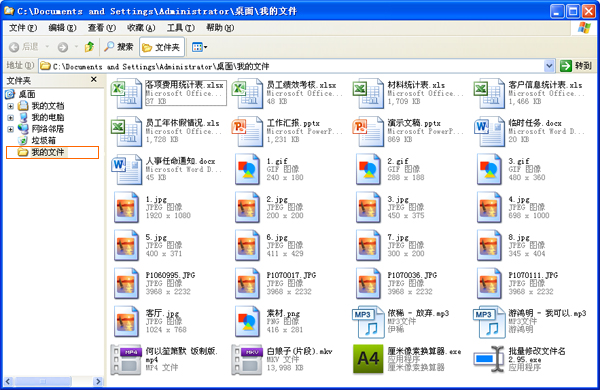This screenshot has height=390, width=600.
Task: Click the P1060995.JPG file name
Action: [x=170, y=275]
